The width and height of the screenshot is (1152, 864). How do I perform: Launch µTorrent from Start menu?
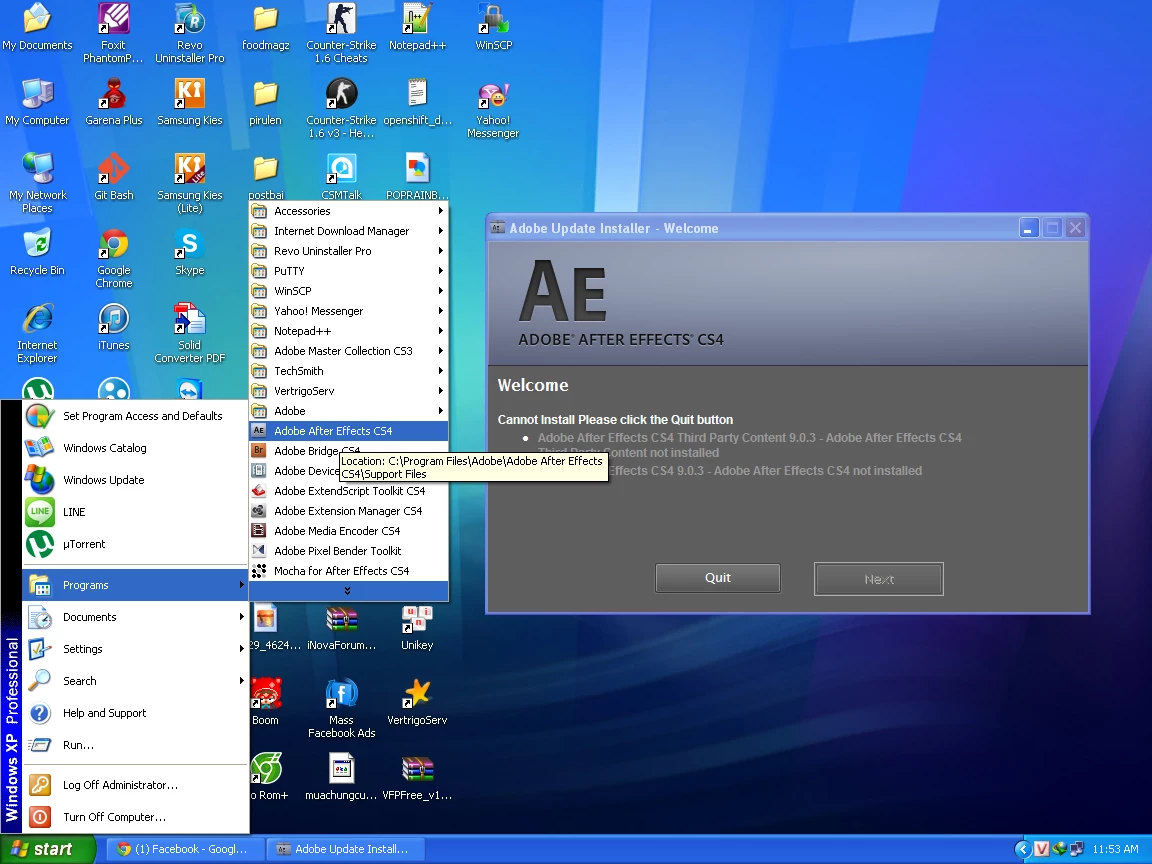tap(135, 544)
